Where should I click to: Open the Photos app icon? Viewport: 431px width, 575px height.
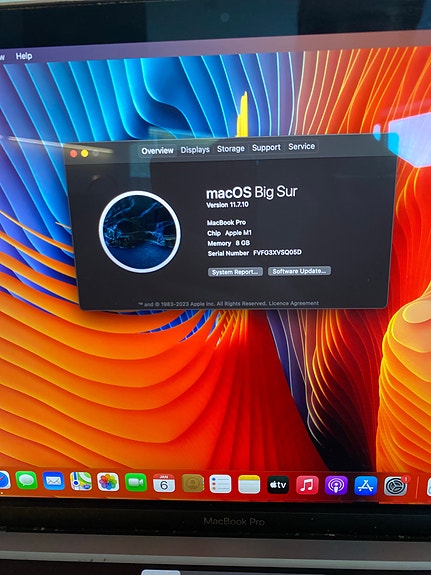pos(108,482)
